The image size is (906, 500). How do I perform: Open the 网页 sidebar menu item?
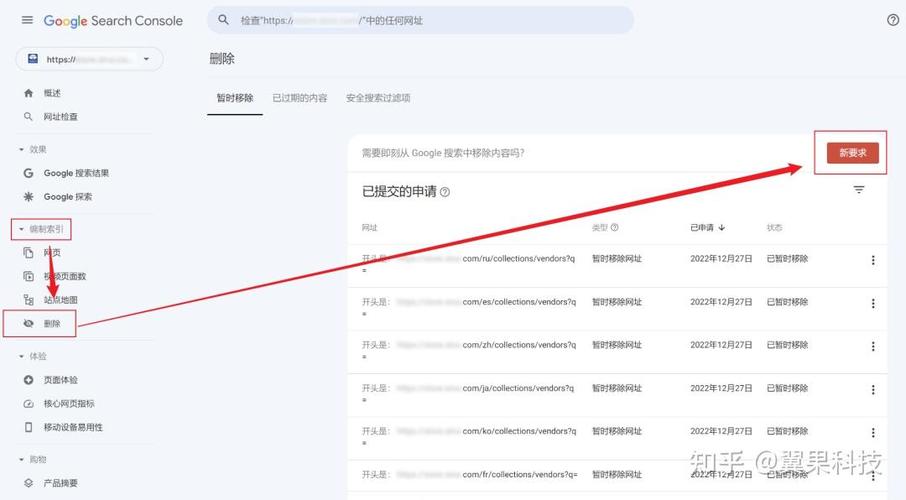point(52,253)
